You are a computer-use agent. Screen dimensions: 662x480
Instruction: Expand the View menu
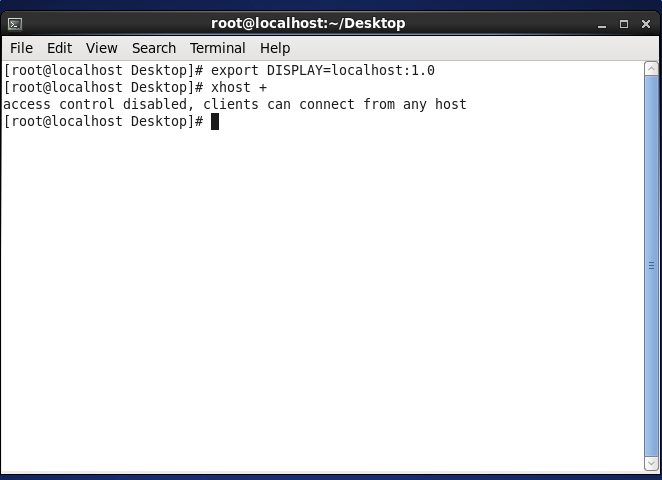coord(101,48)
